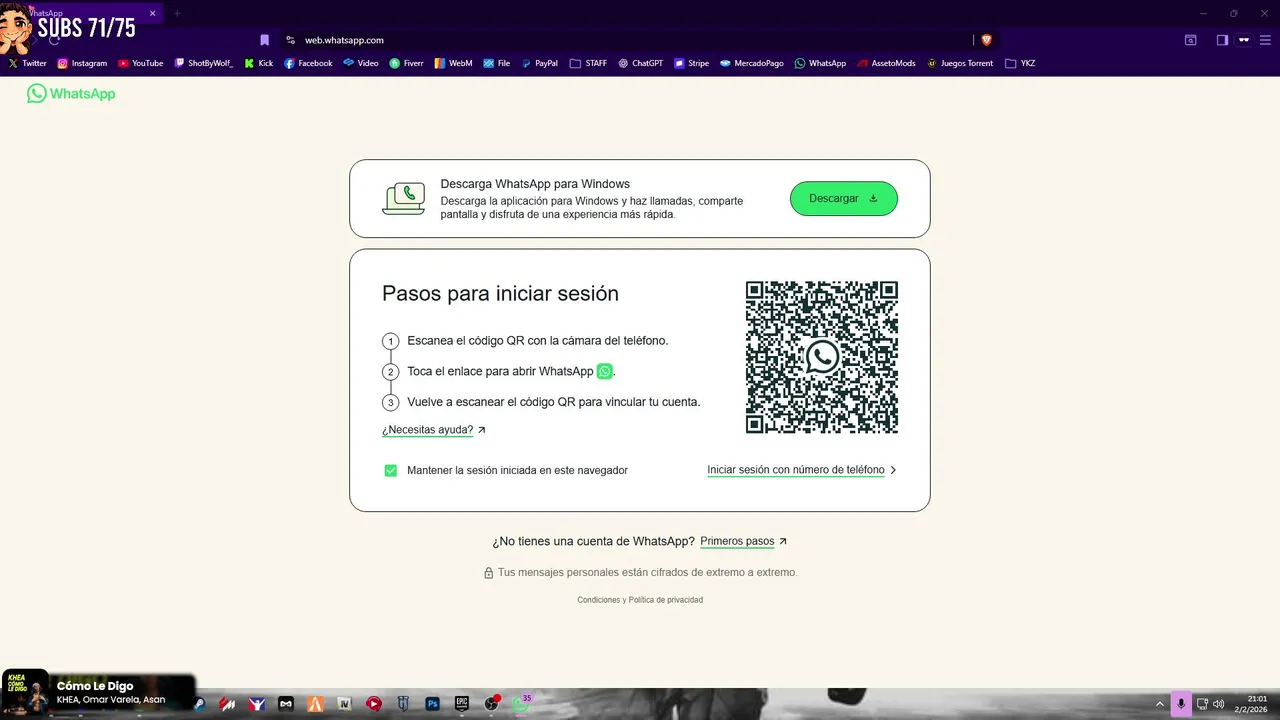Open OBS Studio from the taskbar

491,704
